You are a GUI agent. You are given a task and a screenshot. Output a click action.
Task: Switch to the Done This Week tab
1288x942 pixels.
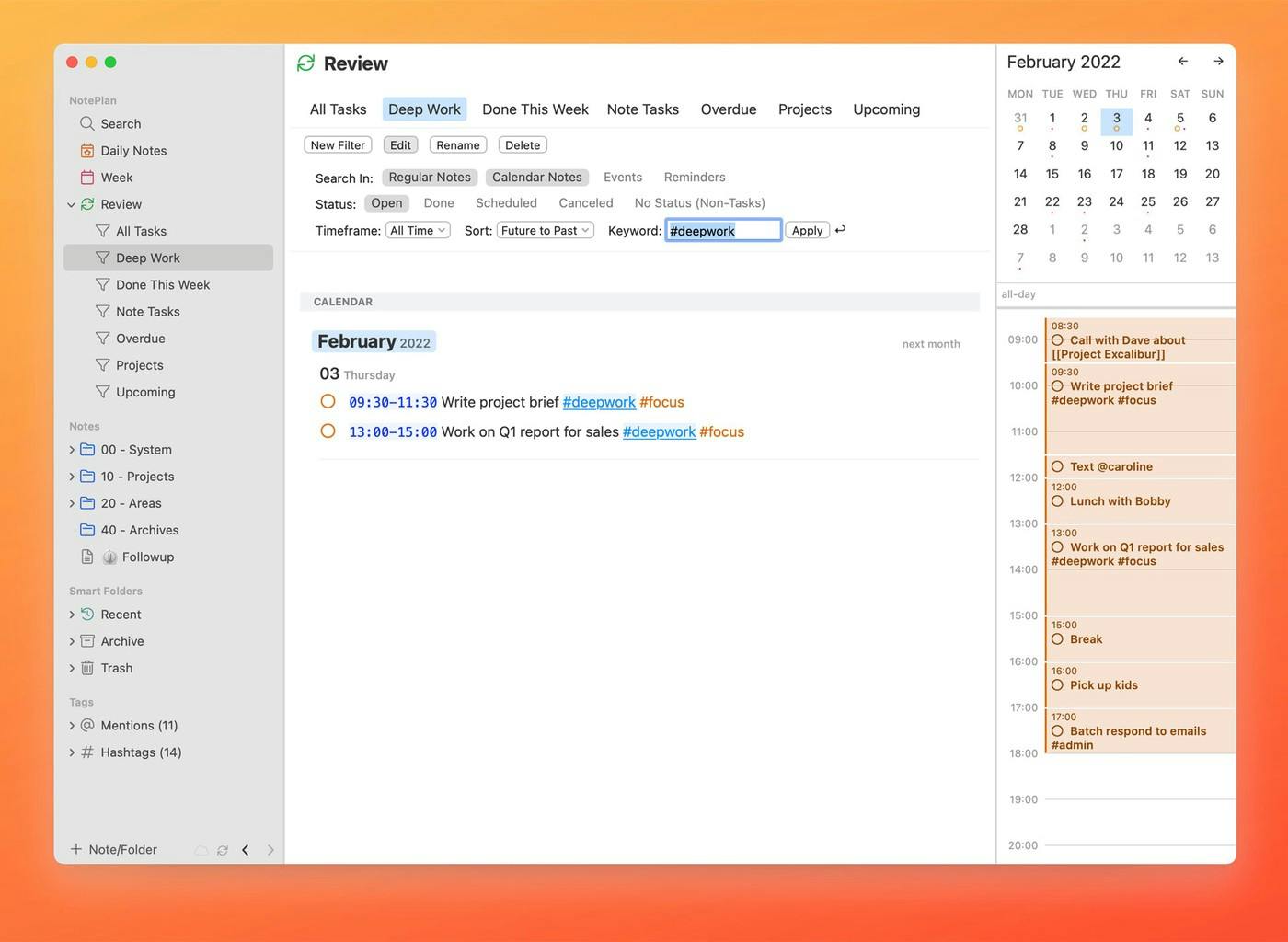click(535, 109)
